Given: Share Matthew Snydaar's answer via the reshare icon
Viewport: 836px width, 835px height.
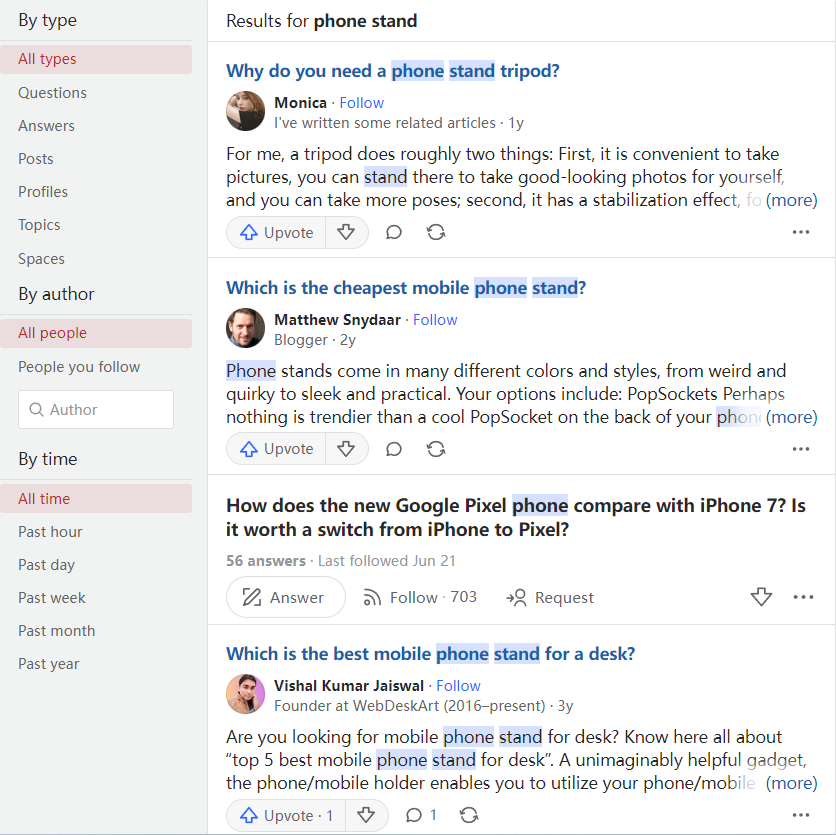Looking at the screenshot, I should point(436,449).
